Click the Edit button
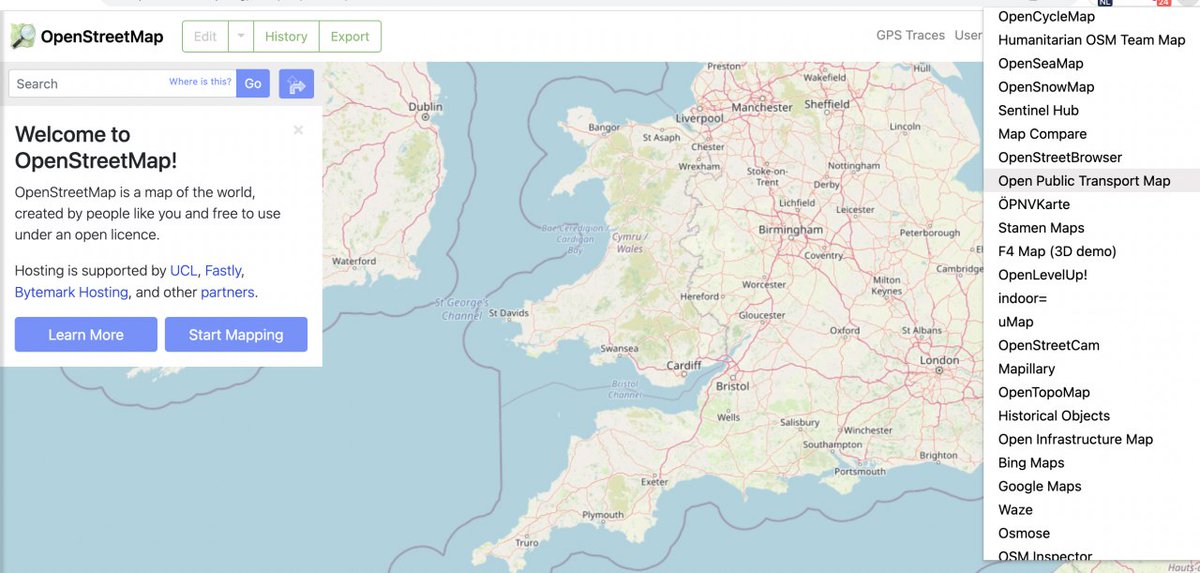Viewport: 1200px width, 573px height. point(205,36)
